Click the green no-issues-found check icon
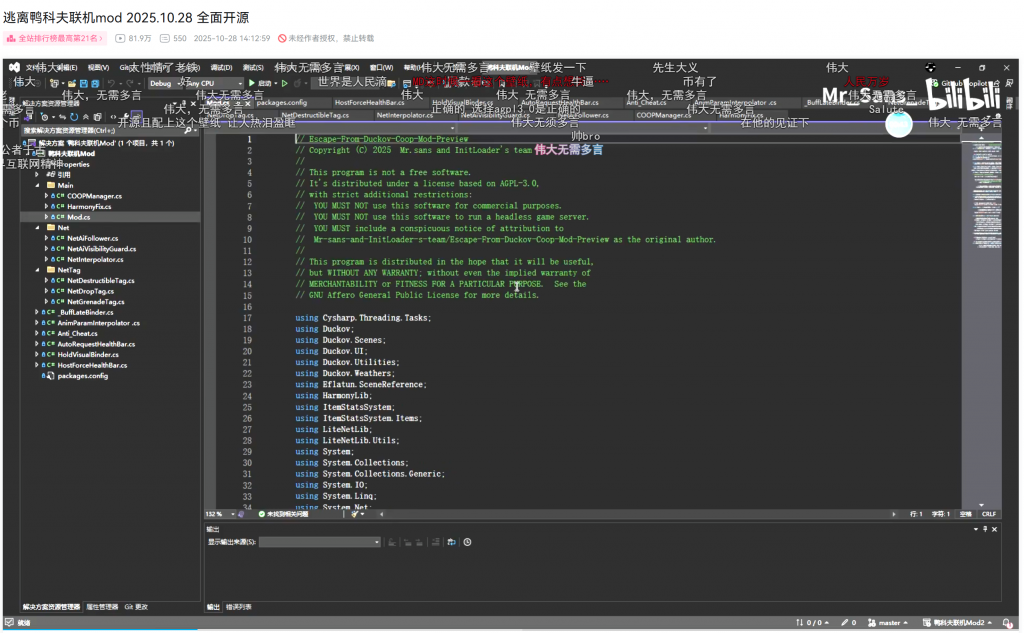Image resolution: width=1024 pixels, height=633 pixels. (262, 514)
